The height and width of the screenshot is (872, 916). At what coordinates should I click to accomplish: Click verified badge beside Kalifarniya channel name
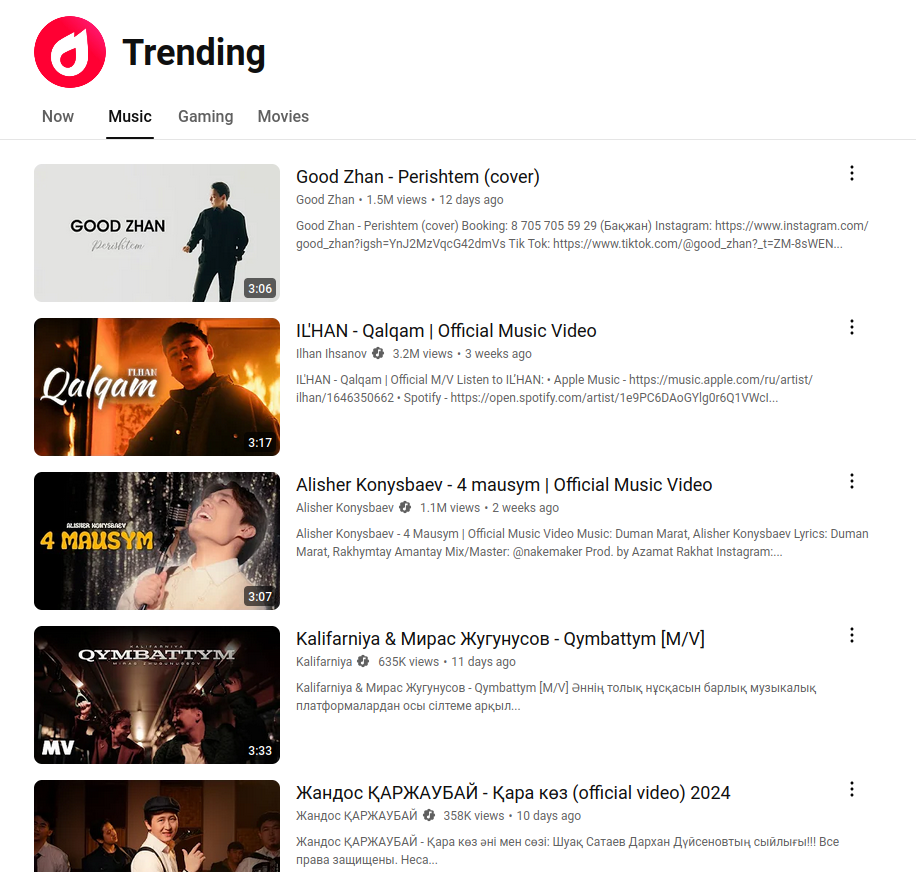click(363, 661)
